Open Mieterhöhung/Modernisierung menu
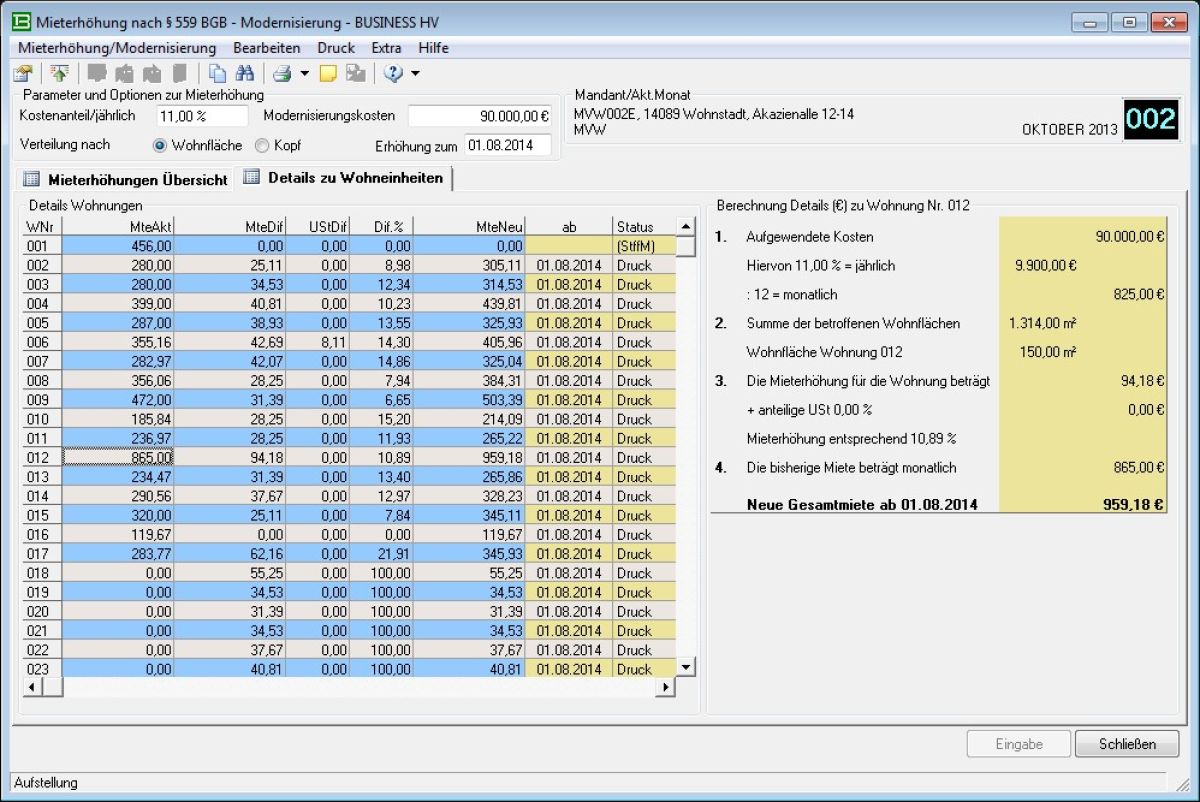Viewport: 1200px width, 802px height. (x=117, y=47)
